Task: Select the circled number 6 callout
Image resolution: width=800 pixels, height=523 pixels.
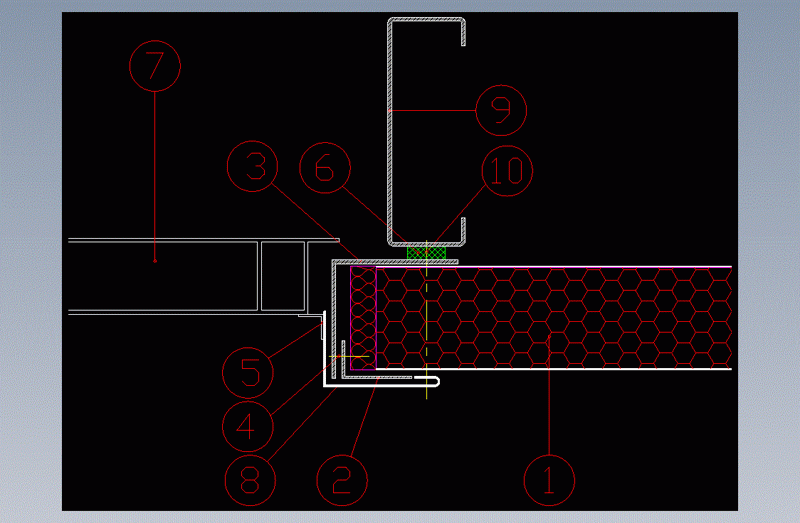Action: coord(325,168)
